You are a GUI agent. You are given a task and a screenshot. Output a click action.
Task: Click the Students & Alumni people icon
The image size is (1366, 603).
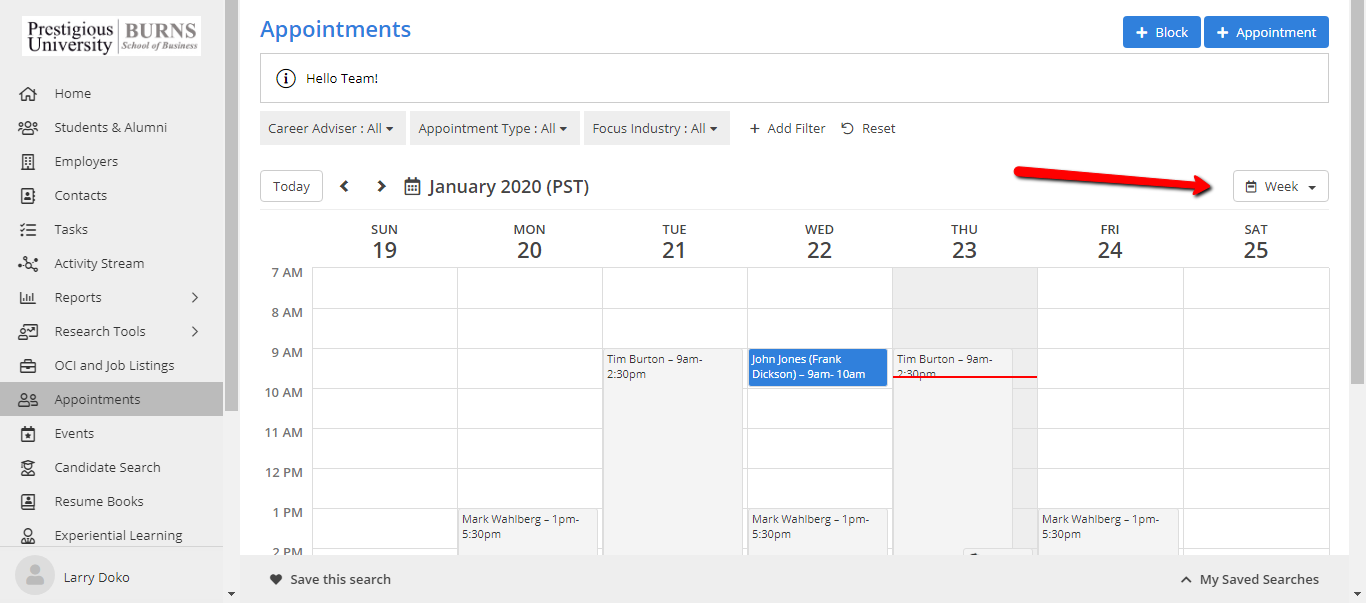tap(28, 128)
